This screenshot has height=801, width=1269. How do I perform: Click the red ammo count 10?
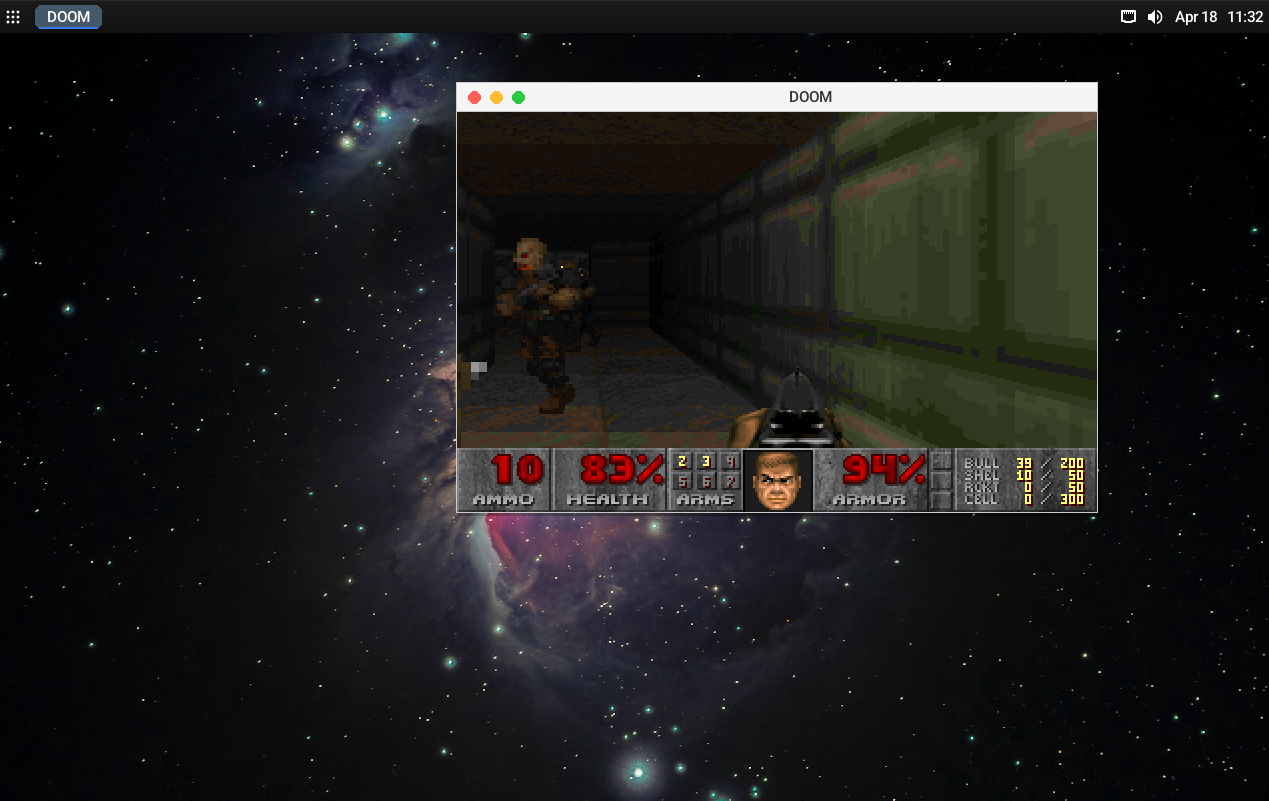pos(518,469)
